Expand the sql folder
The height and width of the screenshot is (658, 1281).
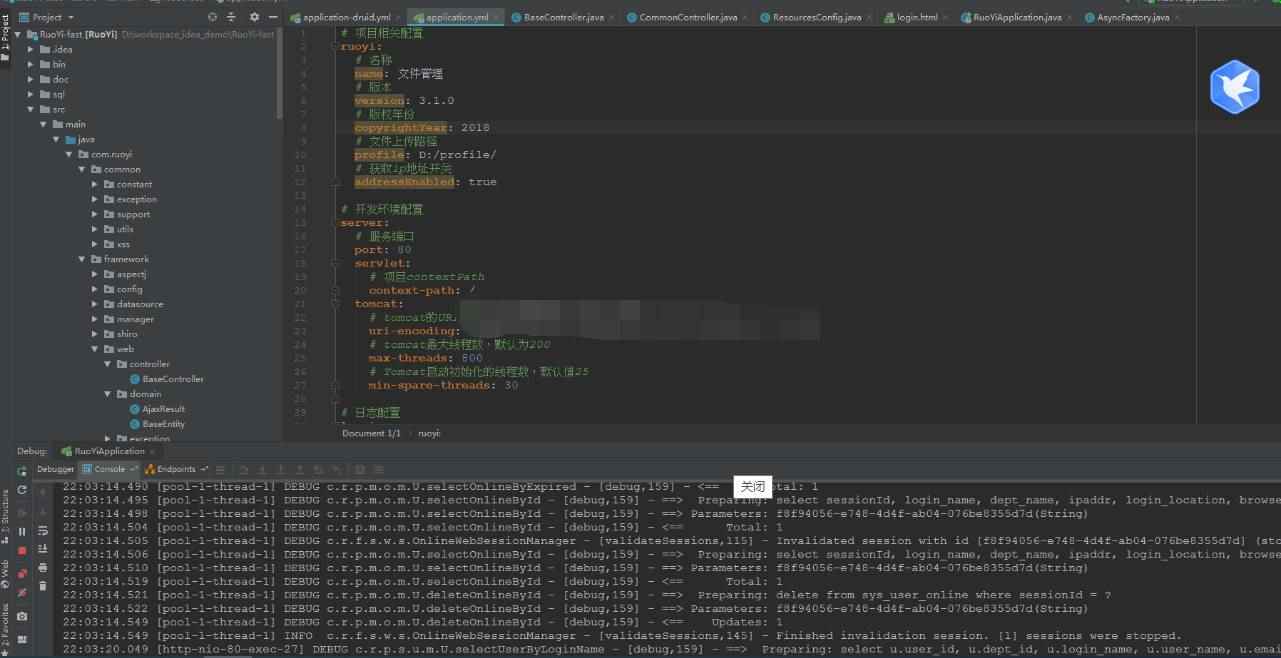31,94
